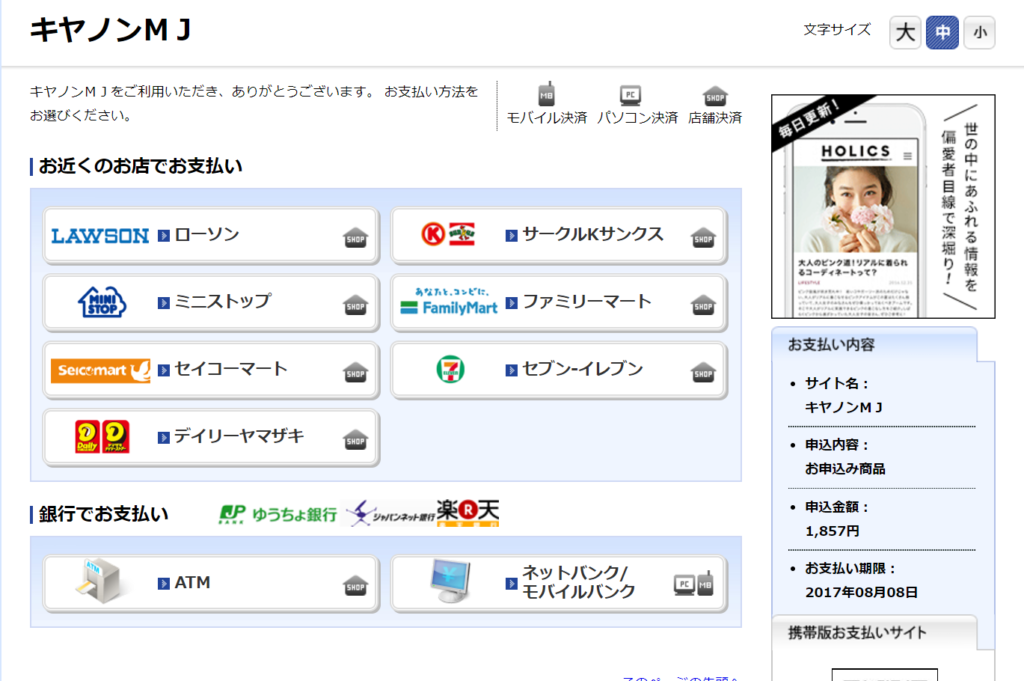Click the 申込金額 label
Viewport: 1024px width, 681px height.
pos(837,507)
